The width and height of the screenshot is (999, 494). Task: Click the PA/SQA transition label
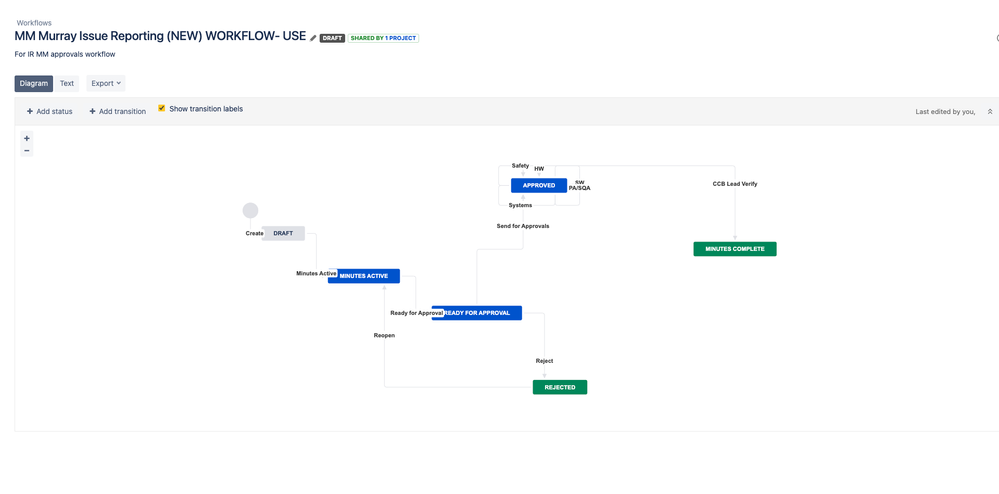[x=580, y=188]
